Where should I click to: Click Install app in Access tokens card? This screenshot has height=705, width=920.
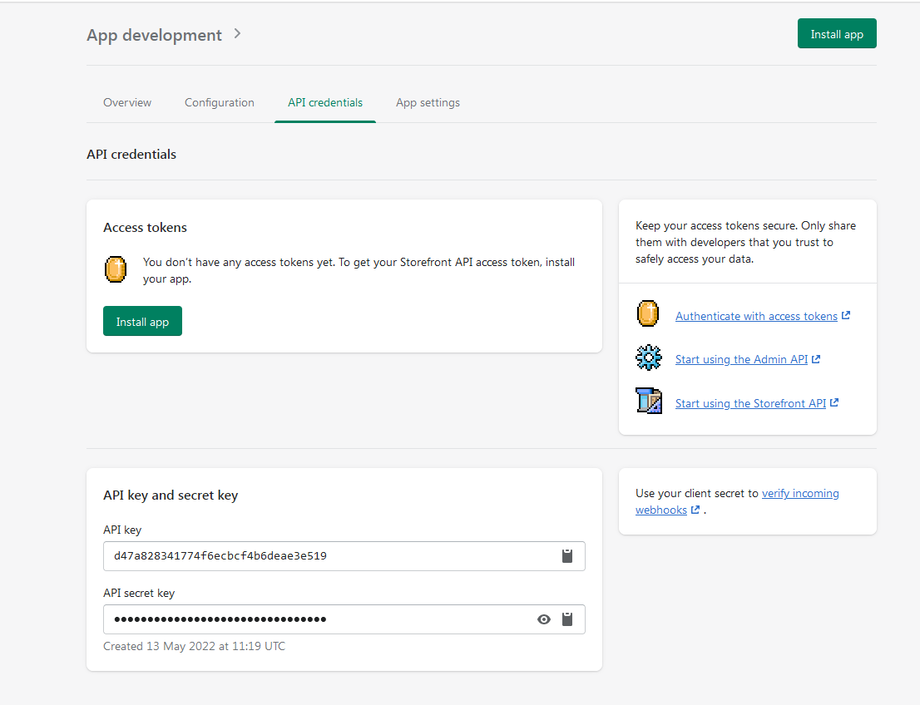point(142,322)
